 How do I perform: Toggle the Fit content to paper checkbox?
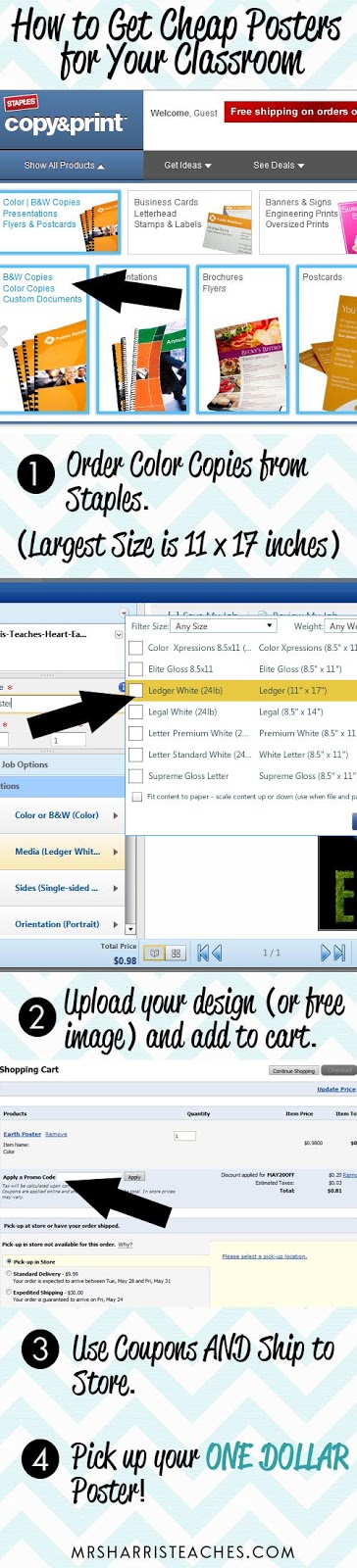tap(136, 798)
